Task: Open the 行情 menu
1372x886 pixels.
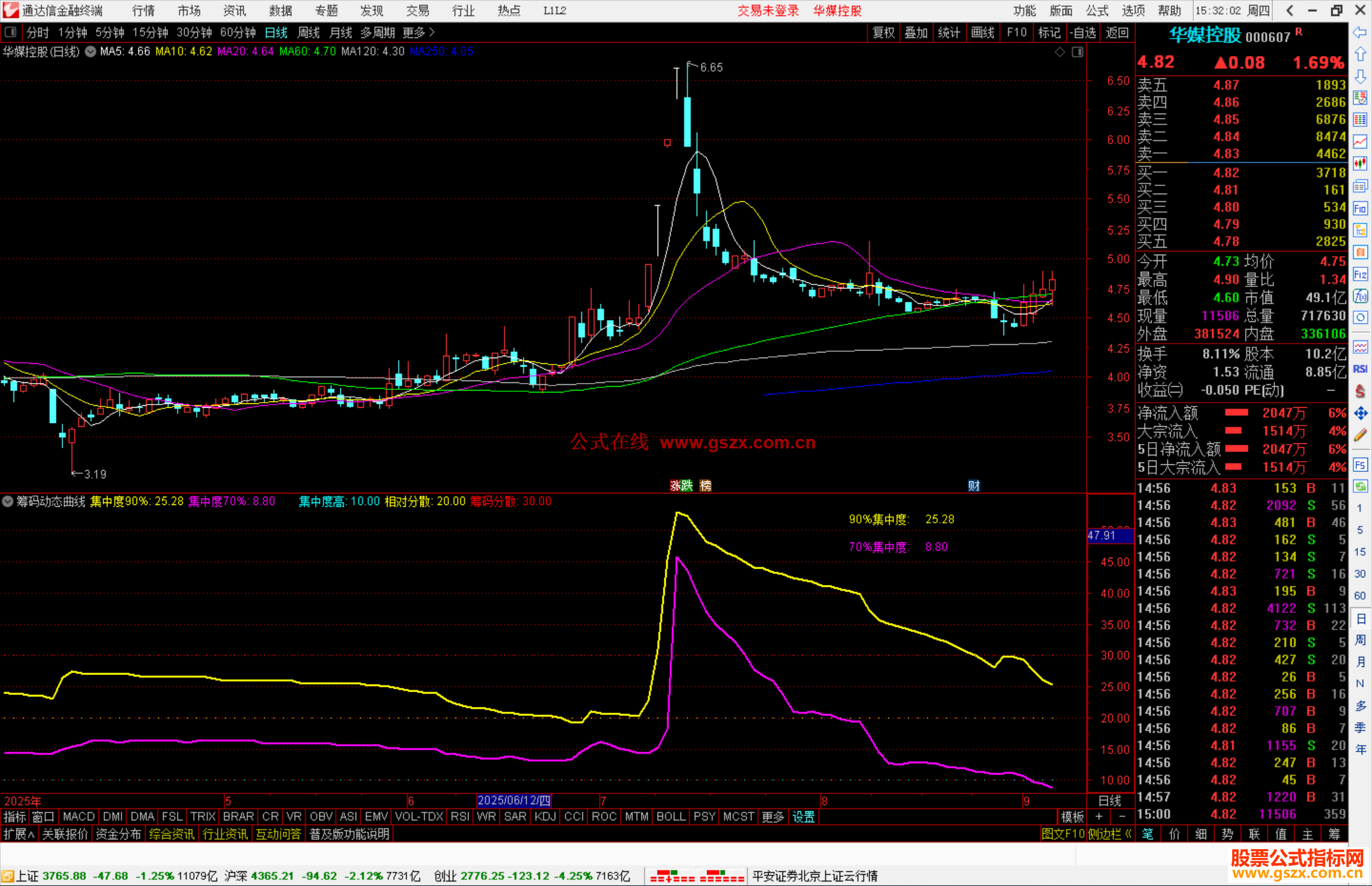Action: pyautogui.click(x=144, y=11)
